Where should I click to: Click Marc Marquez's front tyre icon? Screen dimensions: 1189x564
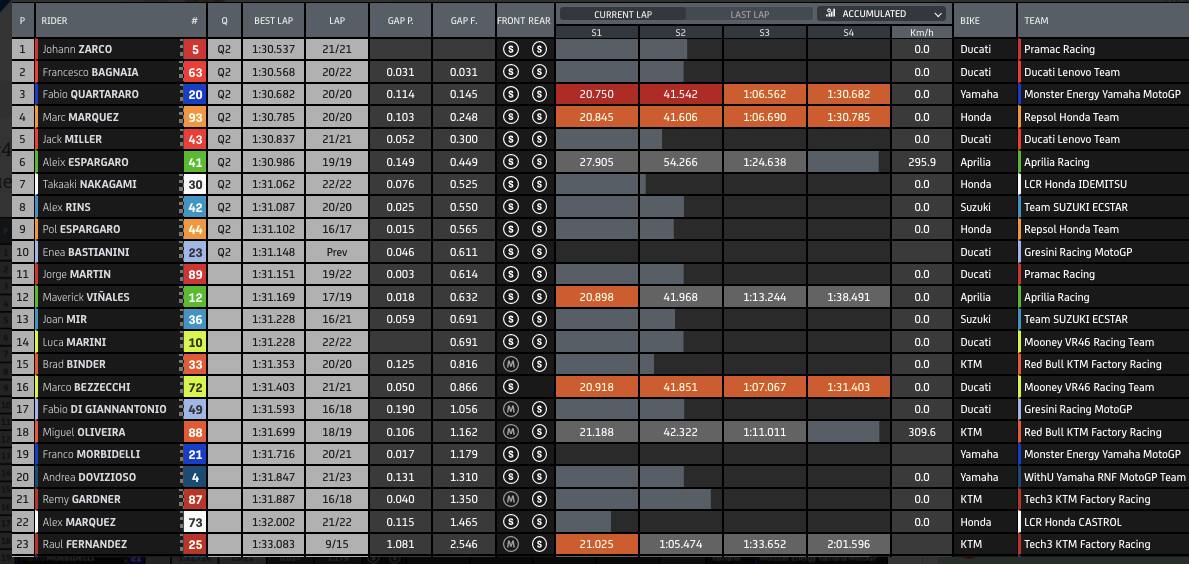pos(510,117)
